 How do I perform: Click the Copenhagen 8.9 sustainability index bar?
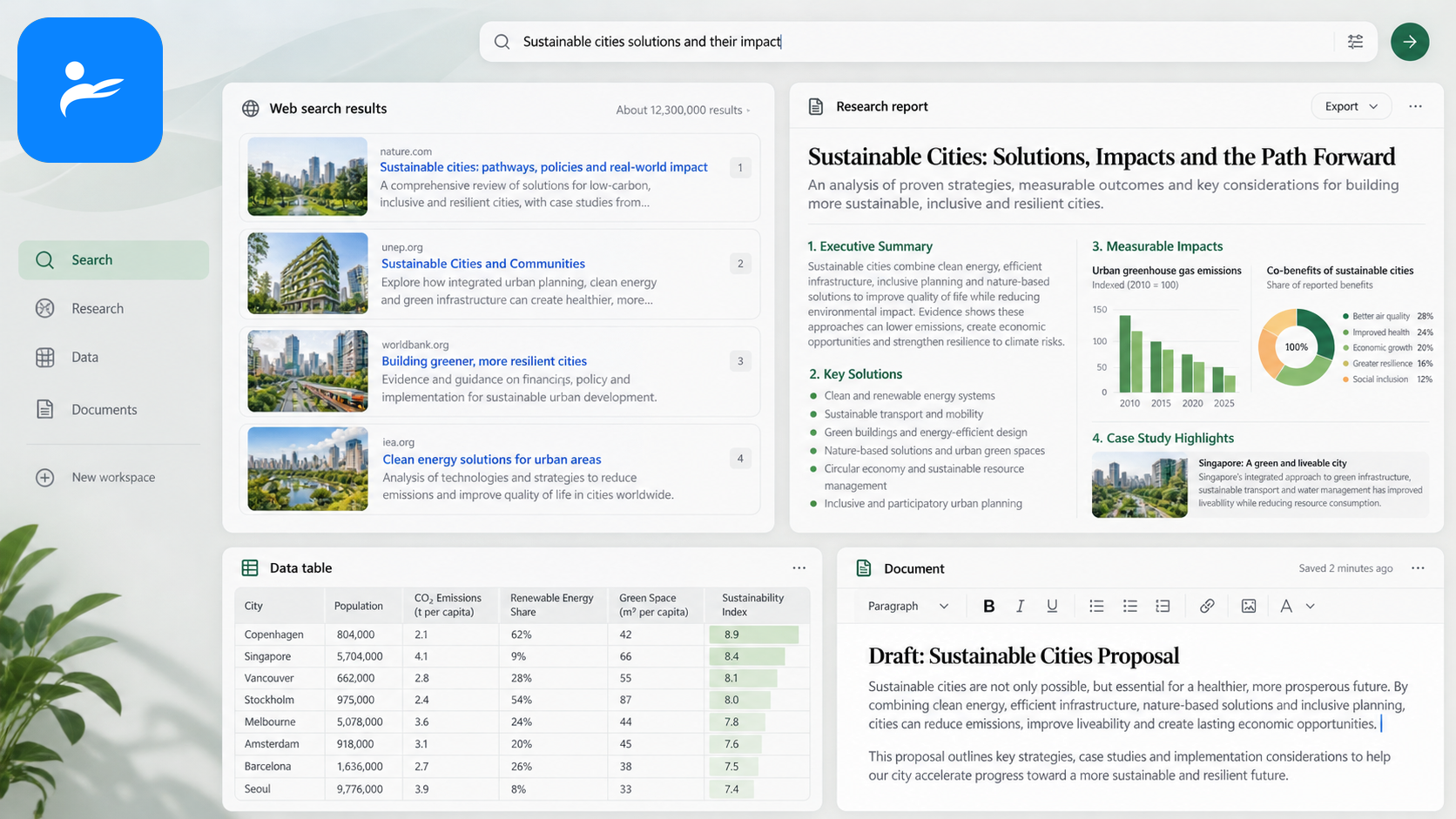click(x=754, y=634)
